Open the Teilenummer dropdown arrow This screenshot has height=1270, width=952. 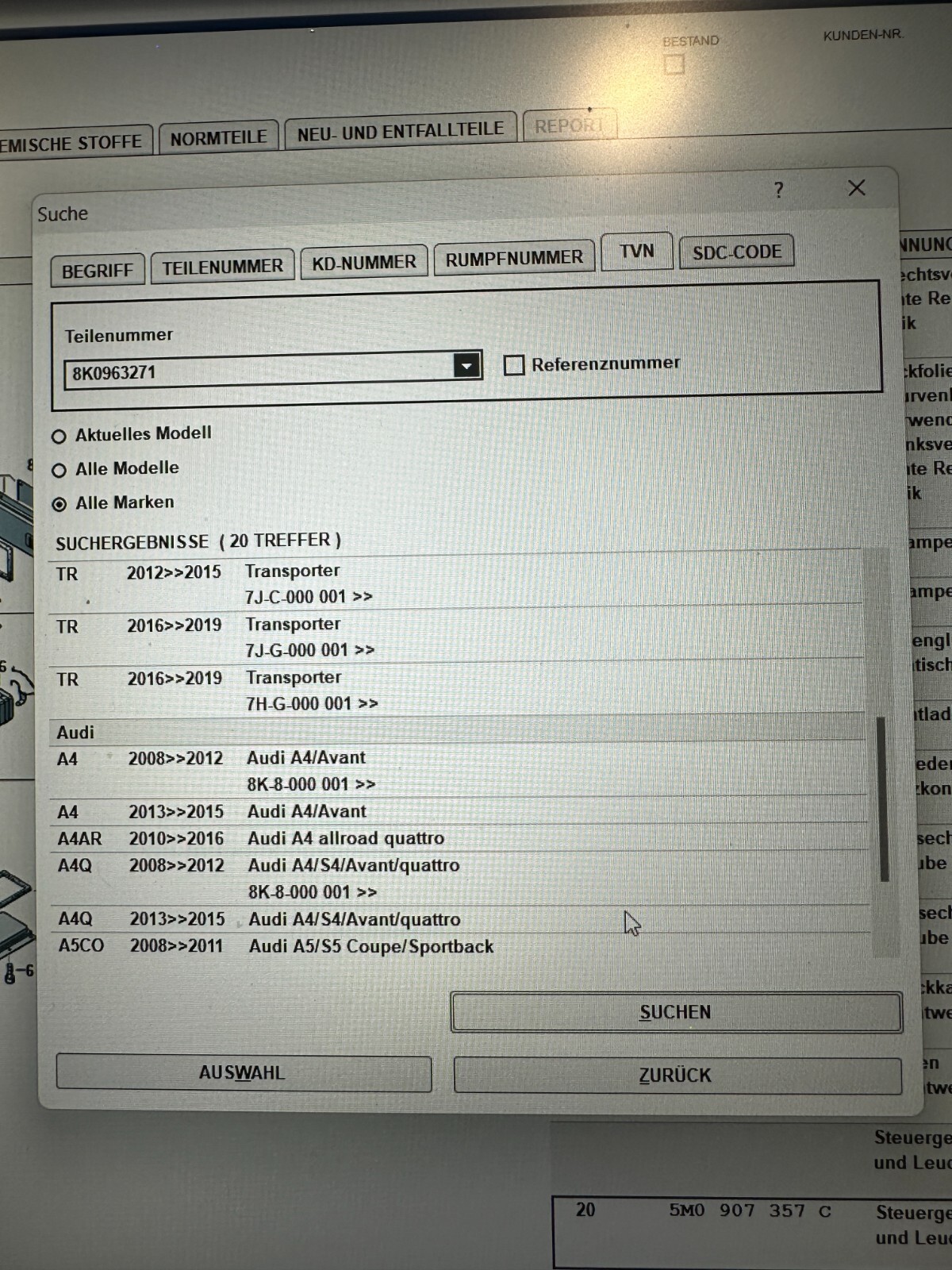[x=466, y=366]
